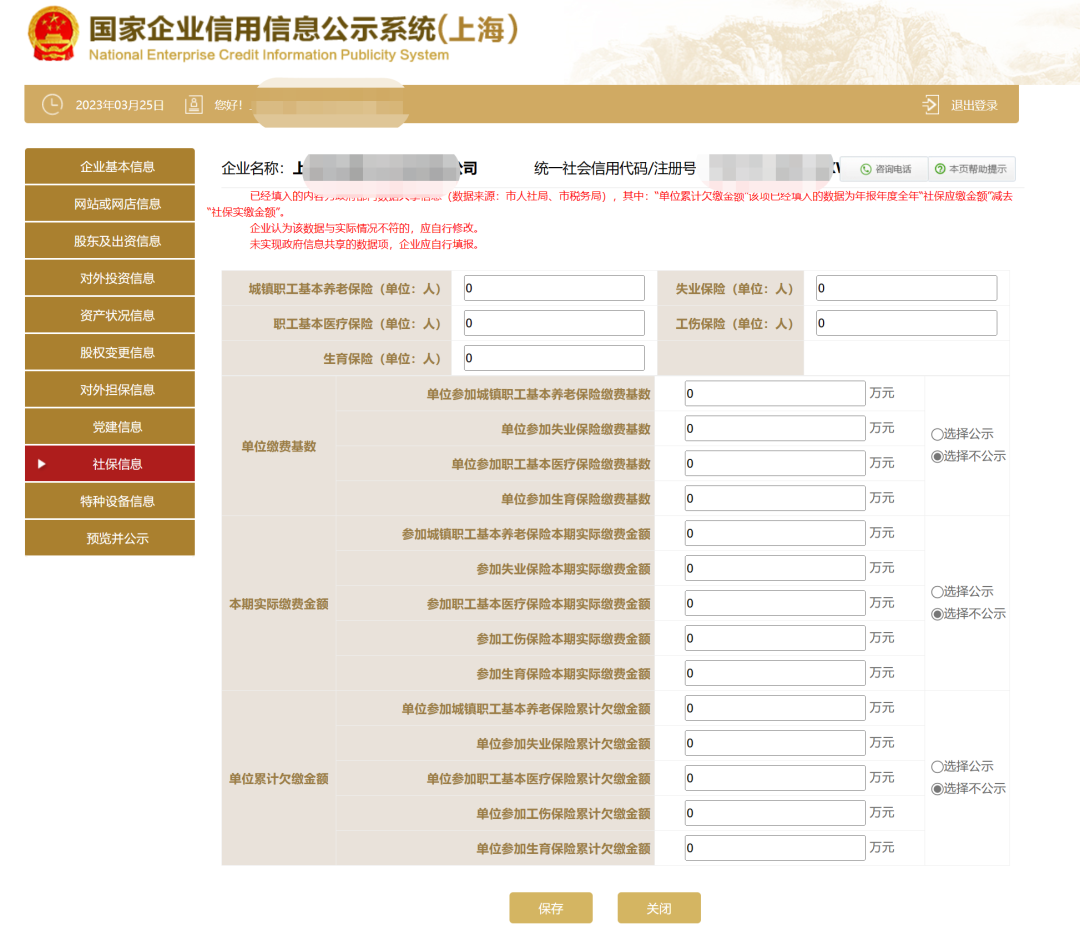The height and width of the screenshot is (930, 1080).
Task: Click the date text 2023年03月25日
Action: pos(120,105)
